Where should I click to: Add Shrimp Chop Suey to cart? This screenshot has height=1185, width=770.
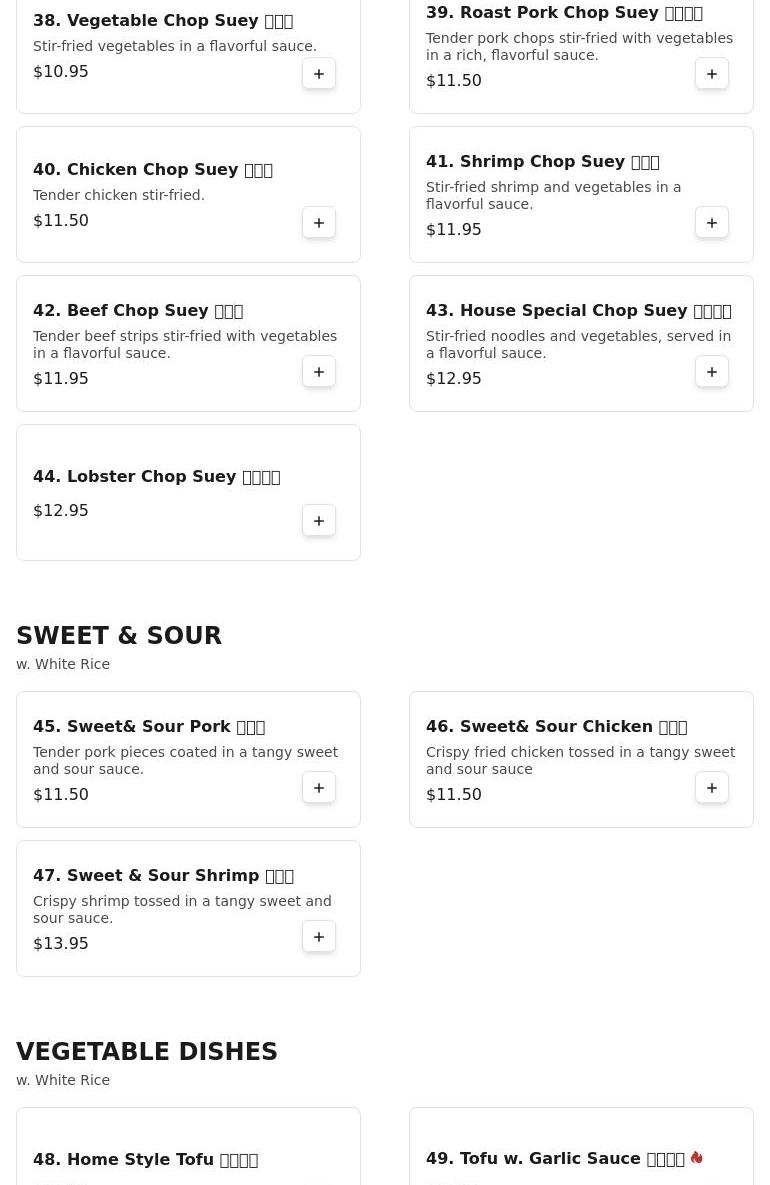[712, 223]
